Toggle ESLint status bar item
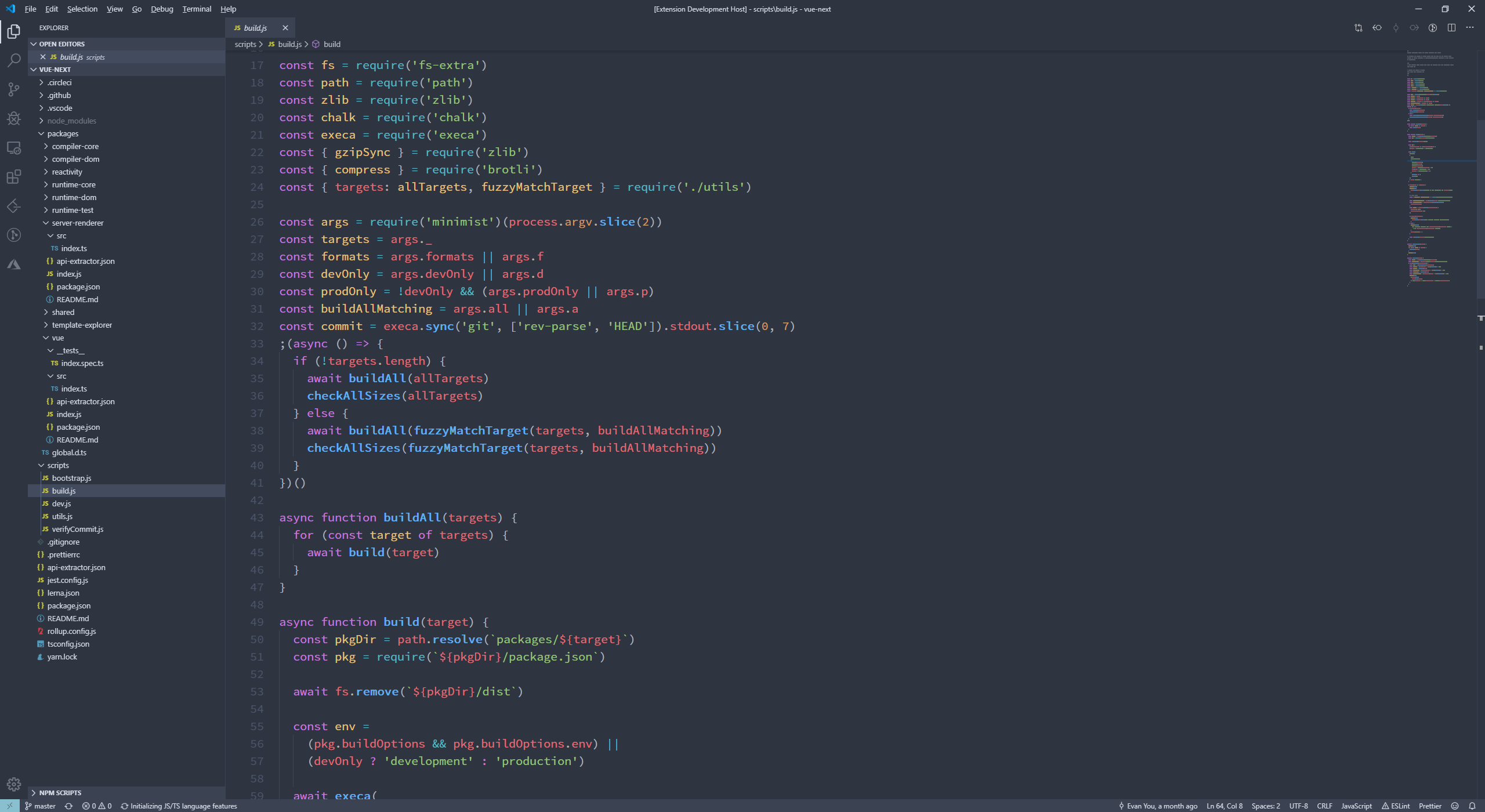The width and height of the screenshot is (1485, 812). click(x=1396, y=806)
